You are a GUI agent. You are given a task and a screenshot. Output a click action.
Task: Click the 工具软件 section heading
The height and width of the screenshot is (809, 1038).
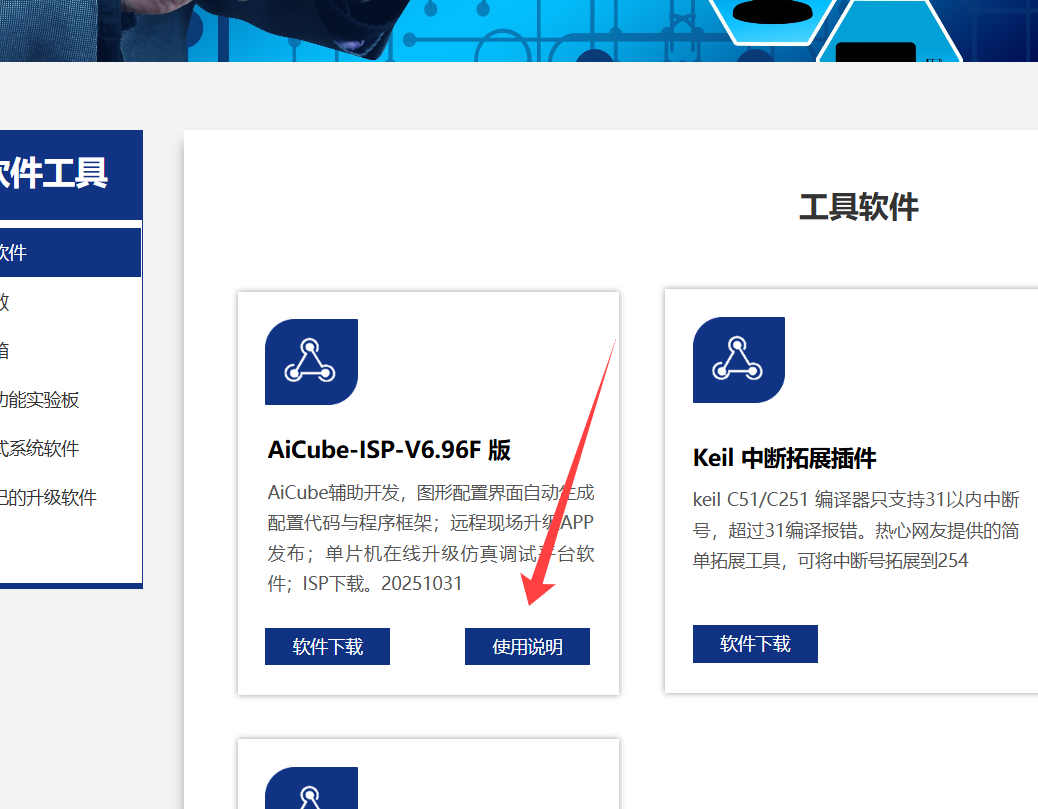point(858,208)
